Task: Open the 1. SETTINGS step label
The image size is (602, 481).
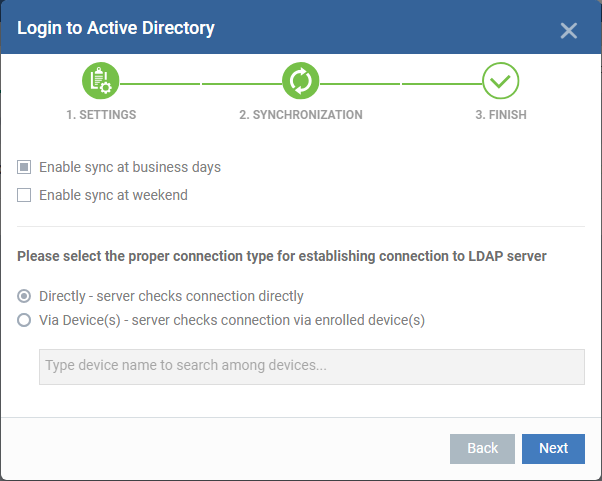Action: tap(101, 115)
